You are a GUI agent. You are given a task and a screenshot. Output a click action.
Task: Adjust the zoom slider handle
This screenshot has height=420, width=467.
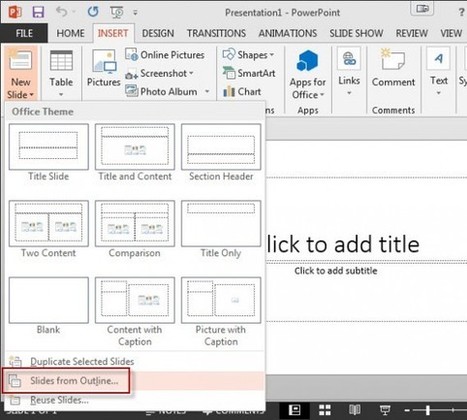(x=428, y=410)
